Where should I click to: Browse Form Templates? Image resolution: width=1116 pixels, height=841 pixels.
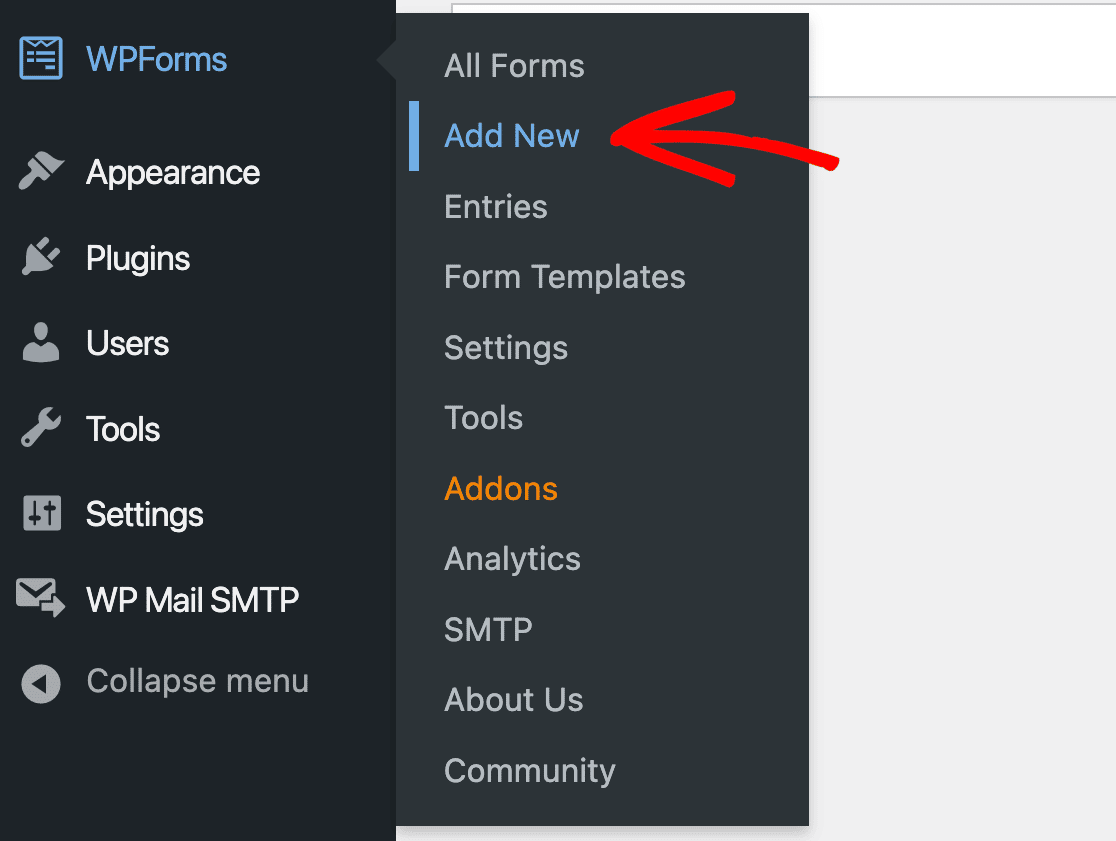565,277
